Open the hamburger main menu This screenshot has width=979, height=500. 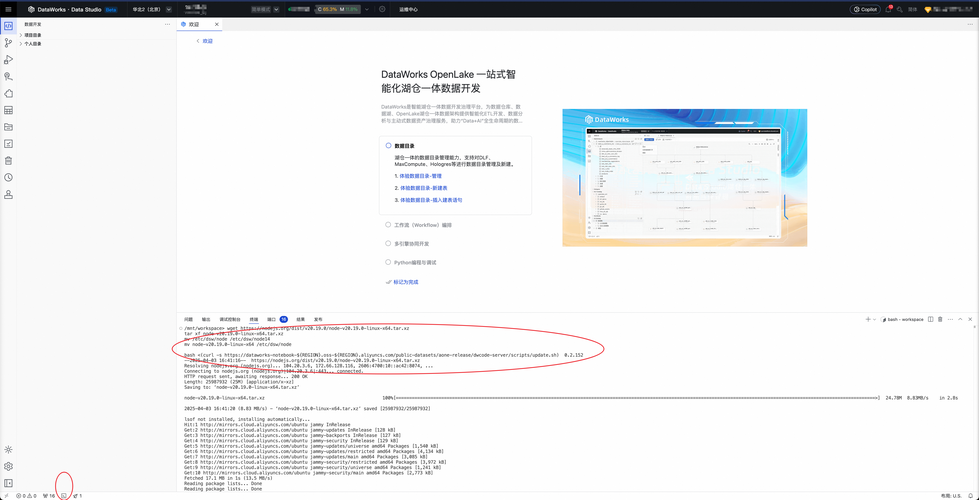pos(8,9)
